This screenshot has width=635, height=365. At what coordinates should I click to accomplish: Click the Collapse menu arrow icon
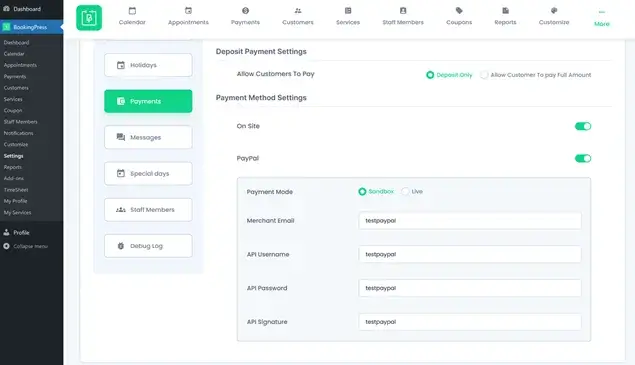click(x=6, y=246)
